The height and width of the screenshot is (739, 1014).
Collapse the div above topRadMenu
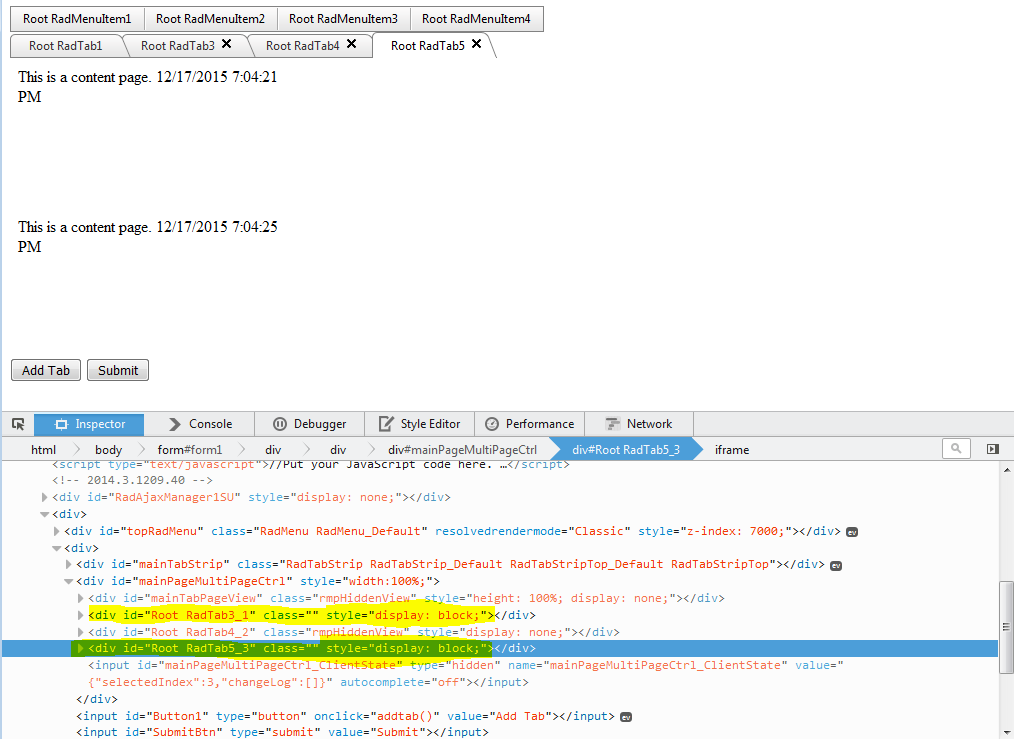click(x=56, y=548)
